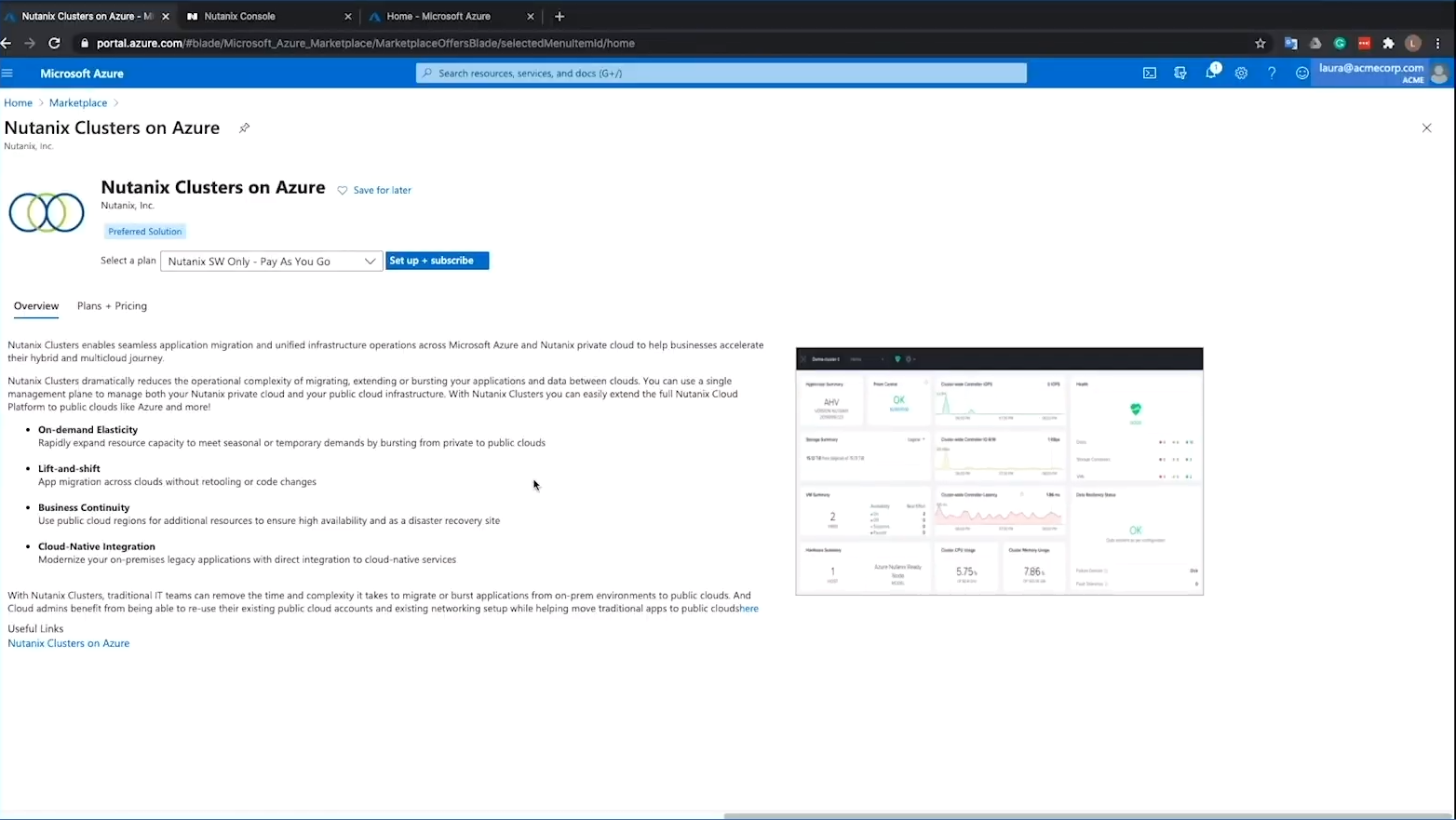Open Cloud Shell from top bar
Viewport: 1456px width, 820px height.
(x=1150, y=74)
